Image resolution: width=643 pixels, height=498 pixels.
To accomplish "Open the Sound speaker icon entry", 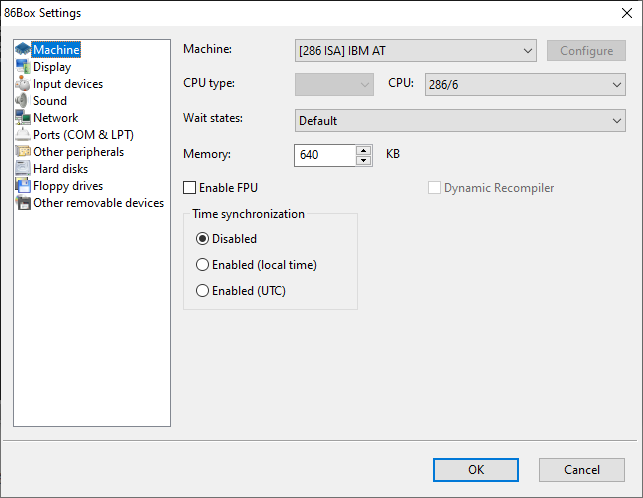I will point(23,101).
